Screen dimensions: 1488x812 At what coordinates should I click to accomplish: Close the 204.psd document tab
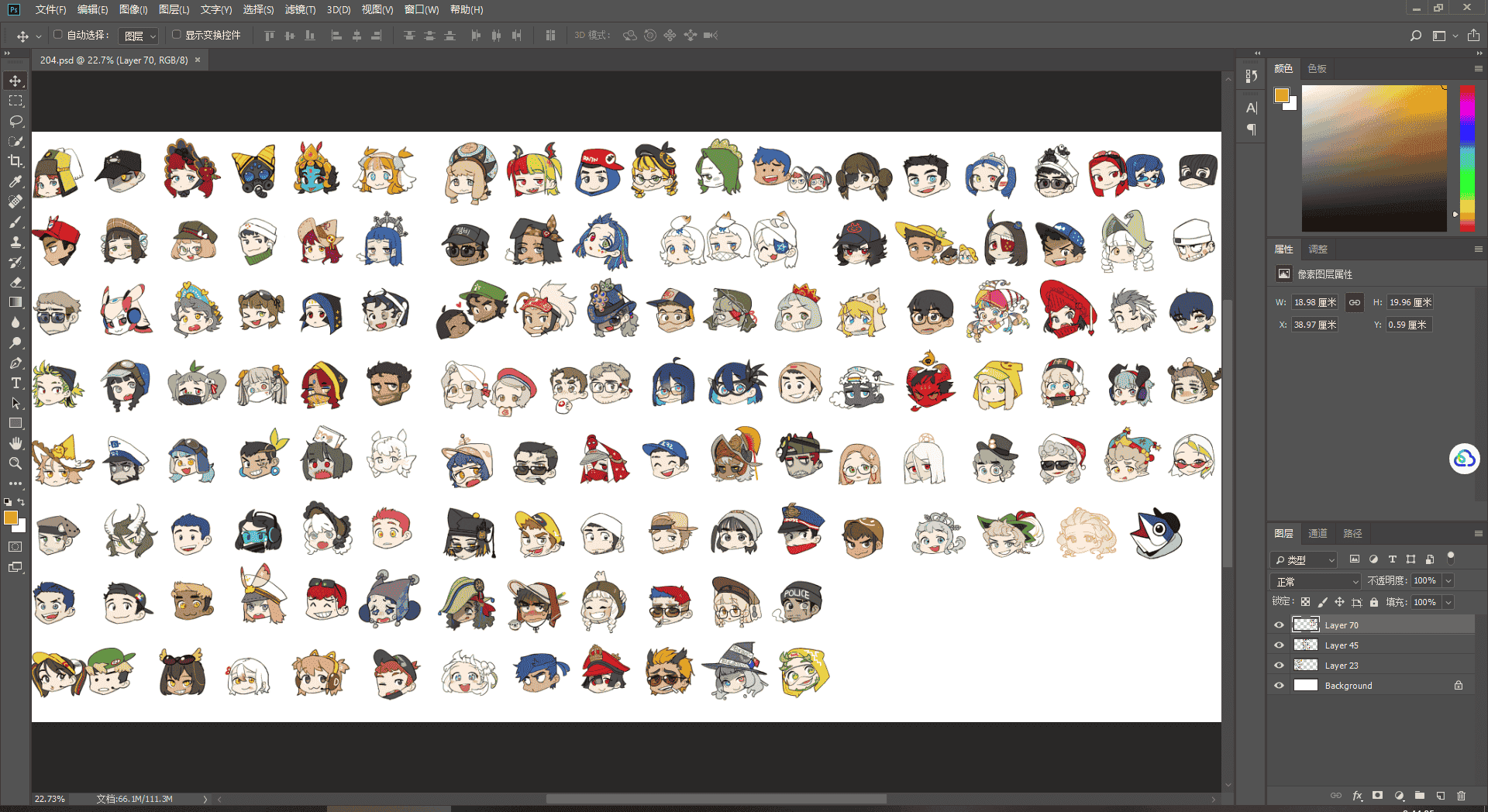point(198,60)
